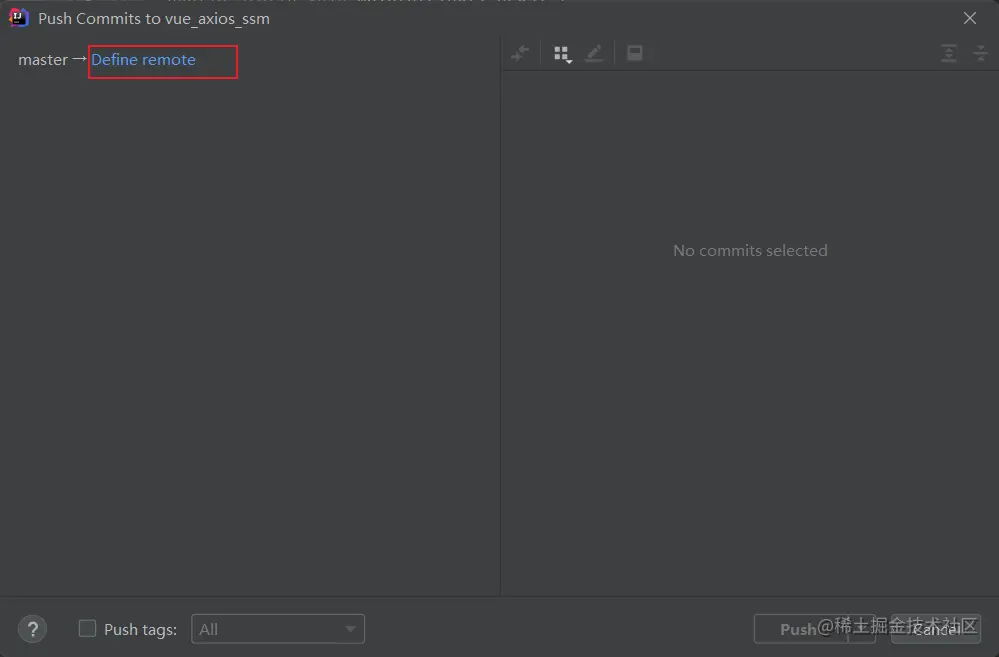Click the Push button
This screenshot has height=657, width=999.
(800, 629)
